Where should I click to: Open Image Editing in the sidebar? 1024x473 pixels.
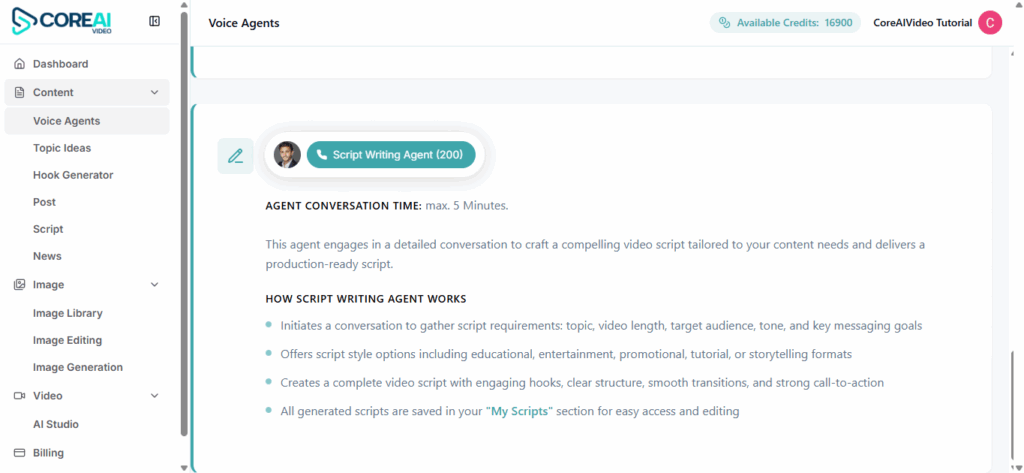[68, 340]
